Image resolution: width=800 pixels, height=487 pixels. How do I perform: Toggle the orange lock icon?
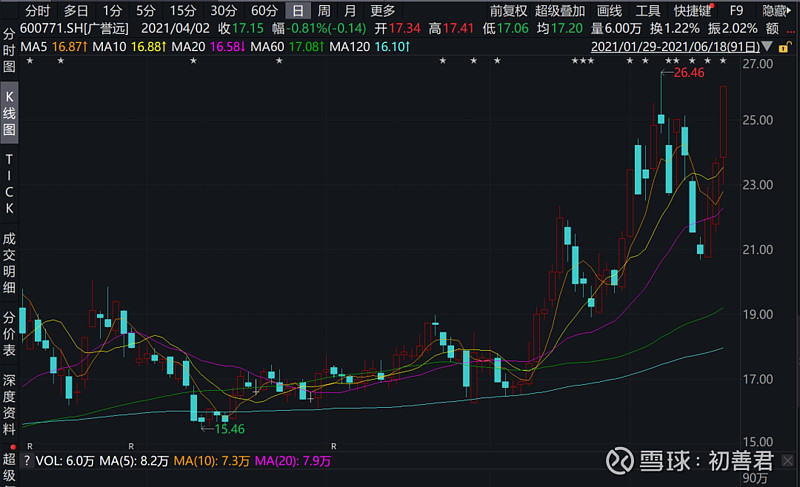pos(785,47)
